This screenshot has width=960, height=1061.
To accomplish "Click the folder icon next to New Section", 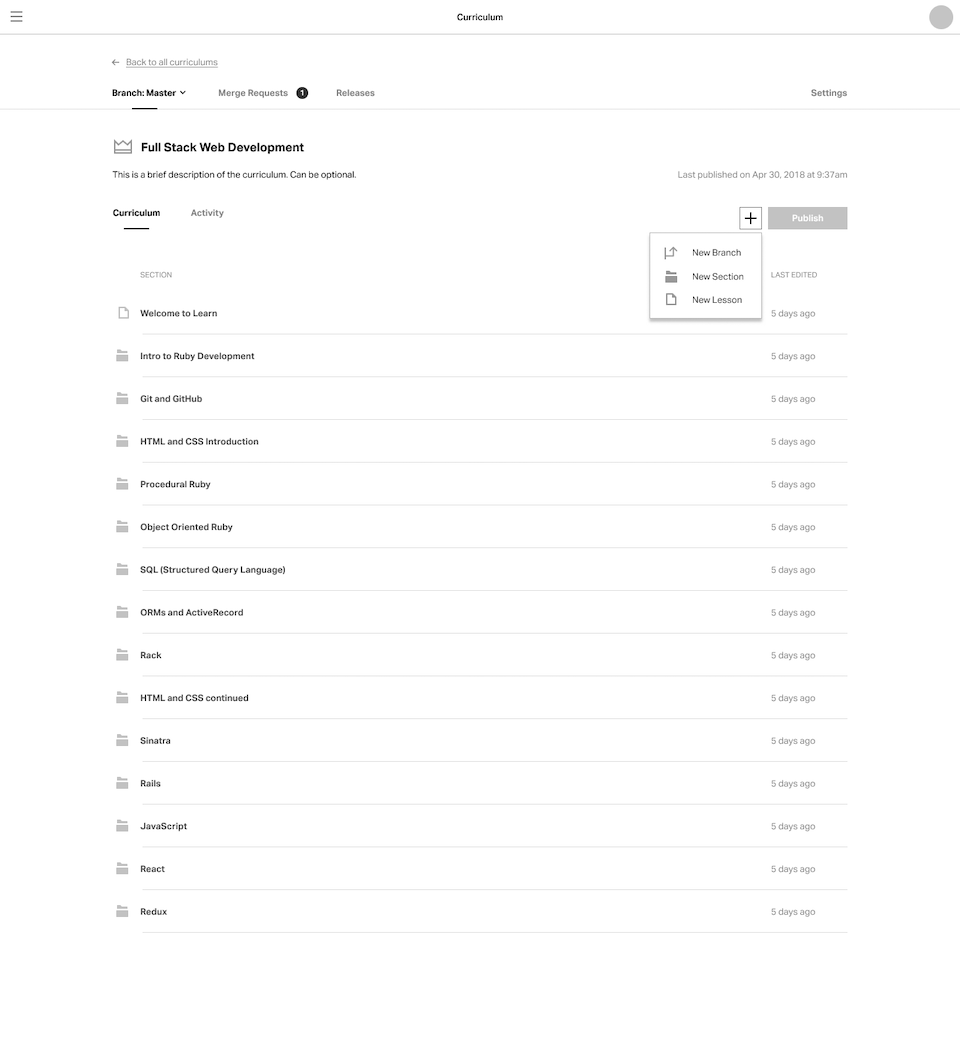I will 671,277.
